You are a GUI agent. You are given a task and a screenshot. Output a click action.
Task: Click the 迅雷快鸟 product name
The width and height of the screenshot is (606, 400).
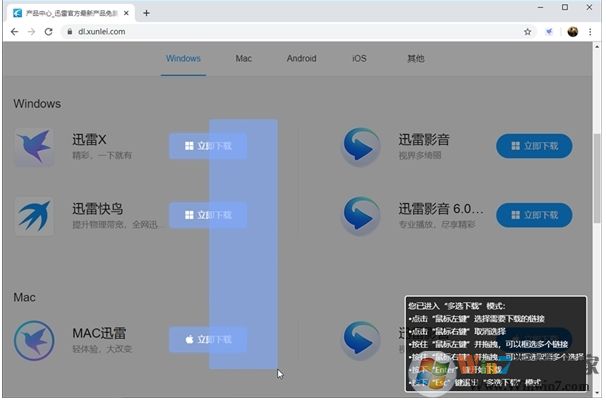(x=97, y=209)
